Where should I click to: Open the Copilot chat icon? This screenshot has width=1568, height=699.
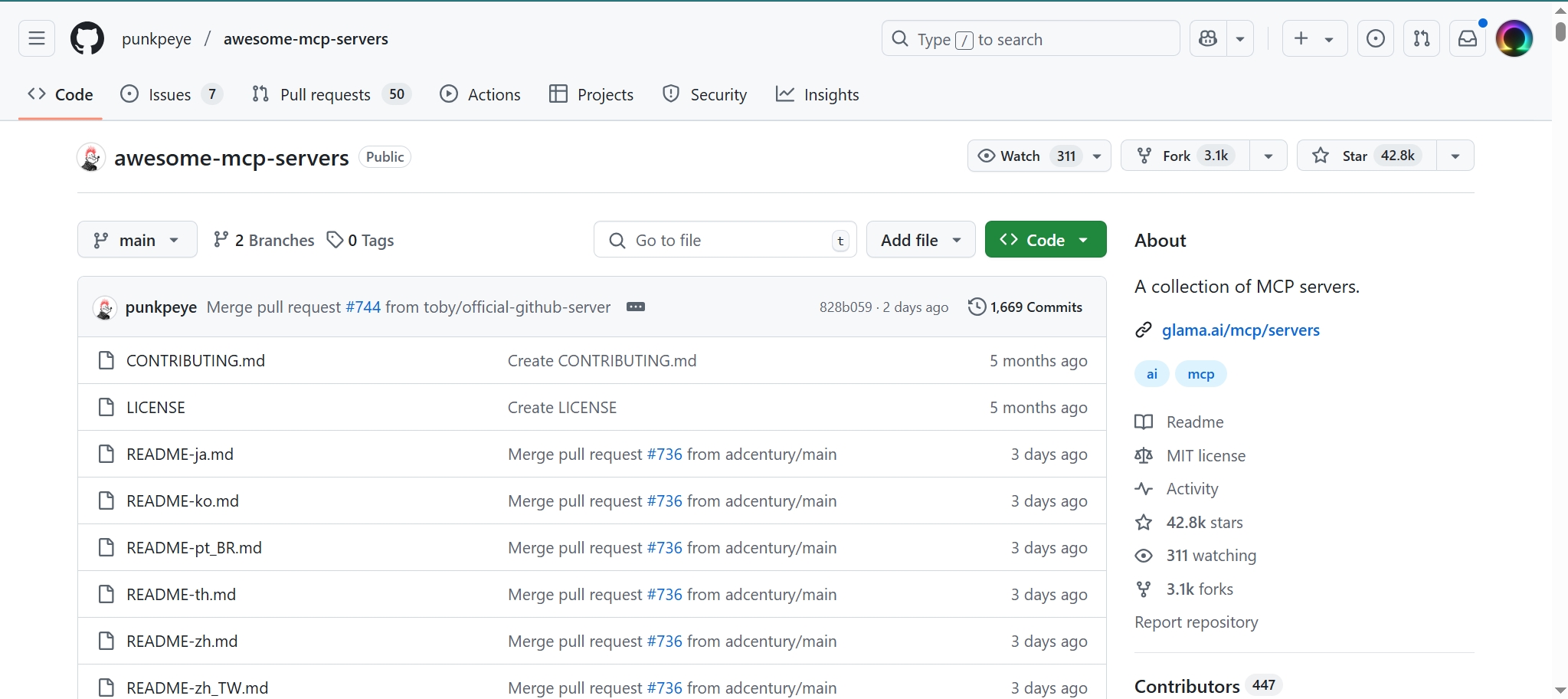(1208, 38)
